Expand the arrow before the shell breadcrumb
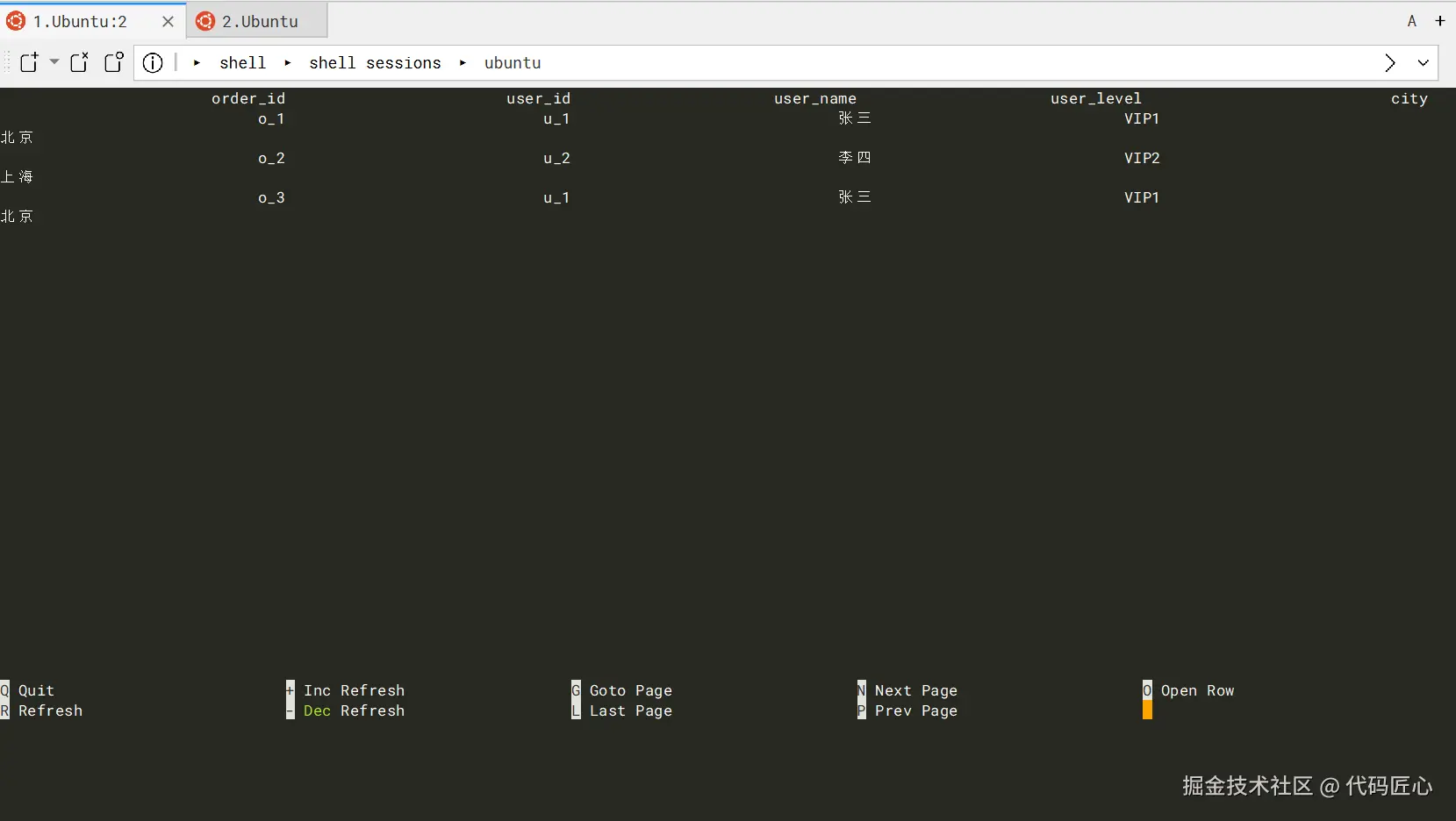 click(x=197, y=63)
